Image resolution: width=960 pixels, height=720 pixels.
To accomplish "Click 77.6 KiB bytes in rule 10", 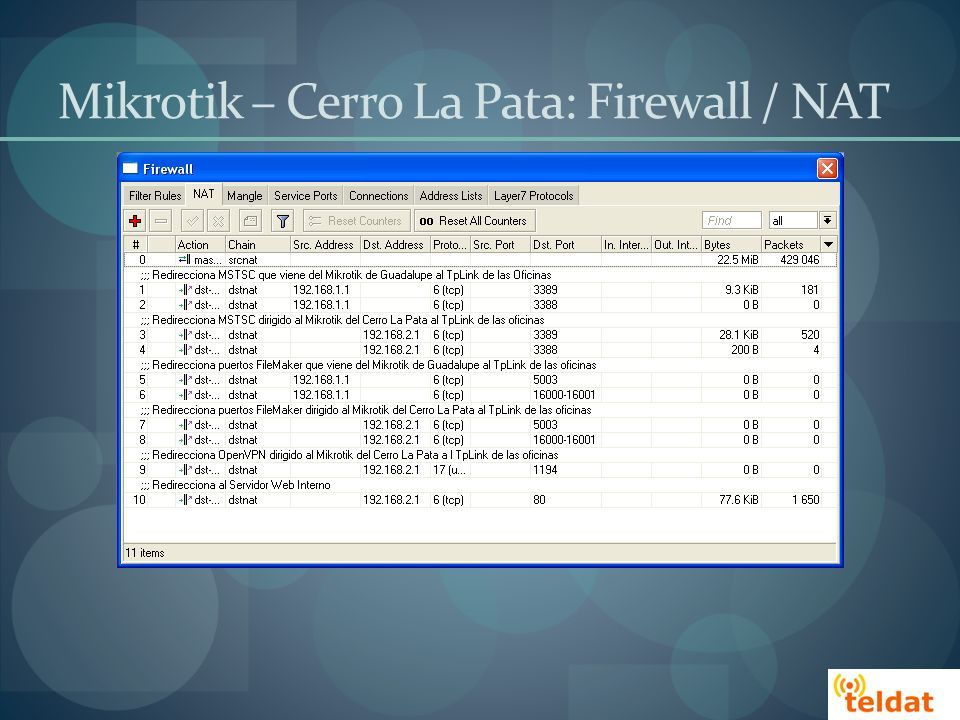I will (x=738, y=500).
